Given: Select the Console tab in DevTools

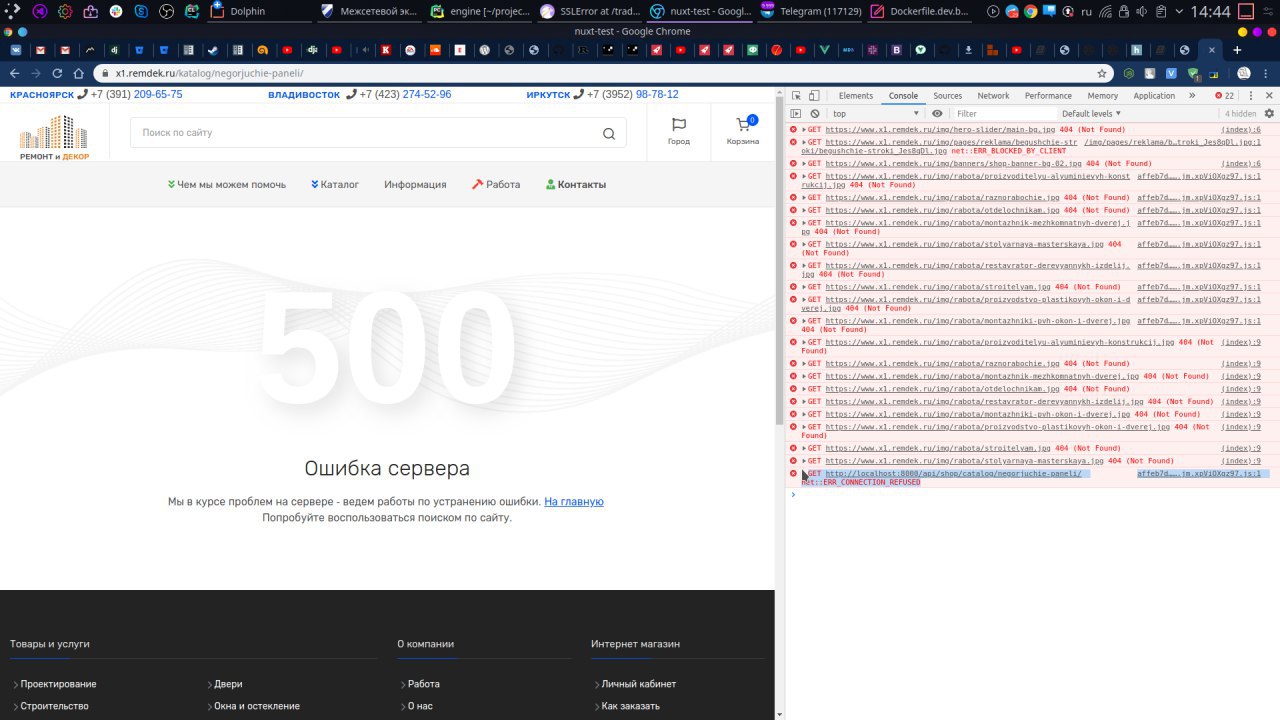Looking at the screenshot, I should (x=903, y=96).
